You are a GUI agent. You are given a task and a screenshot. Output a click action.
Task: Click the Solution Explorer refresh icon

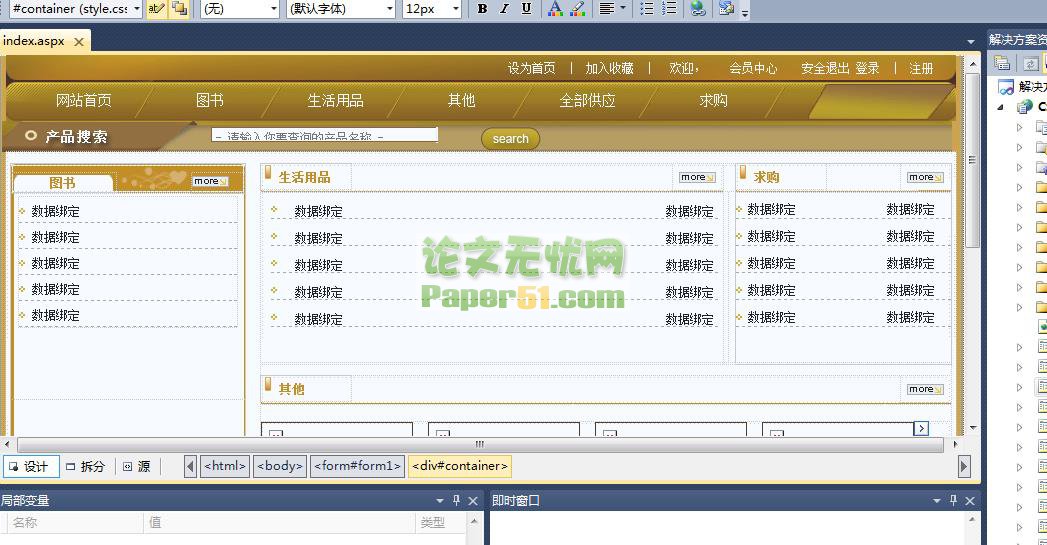1030,63
